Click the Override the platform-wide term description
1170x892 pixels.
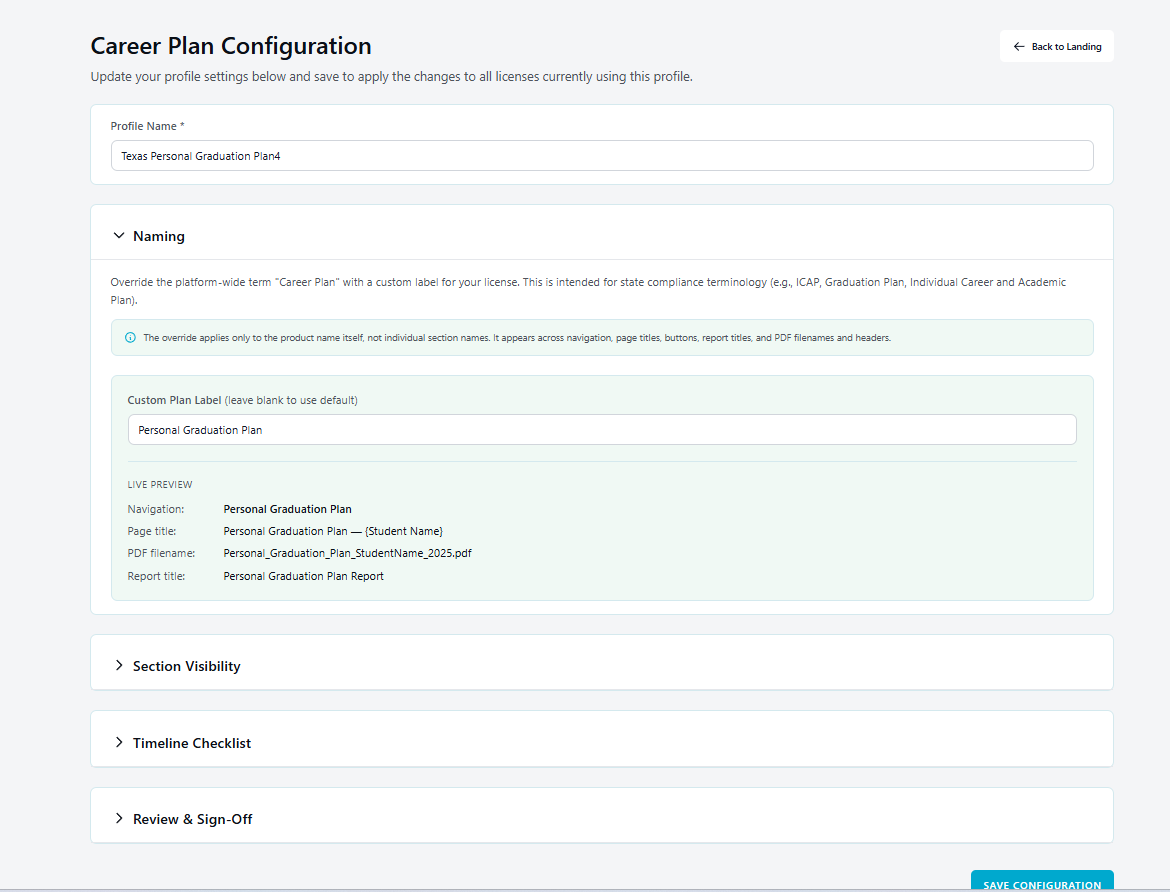(x=588, y=291)
